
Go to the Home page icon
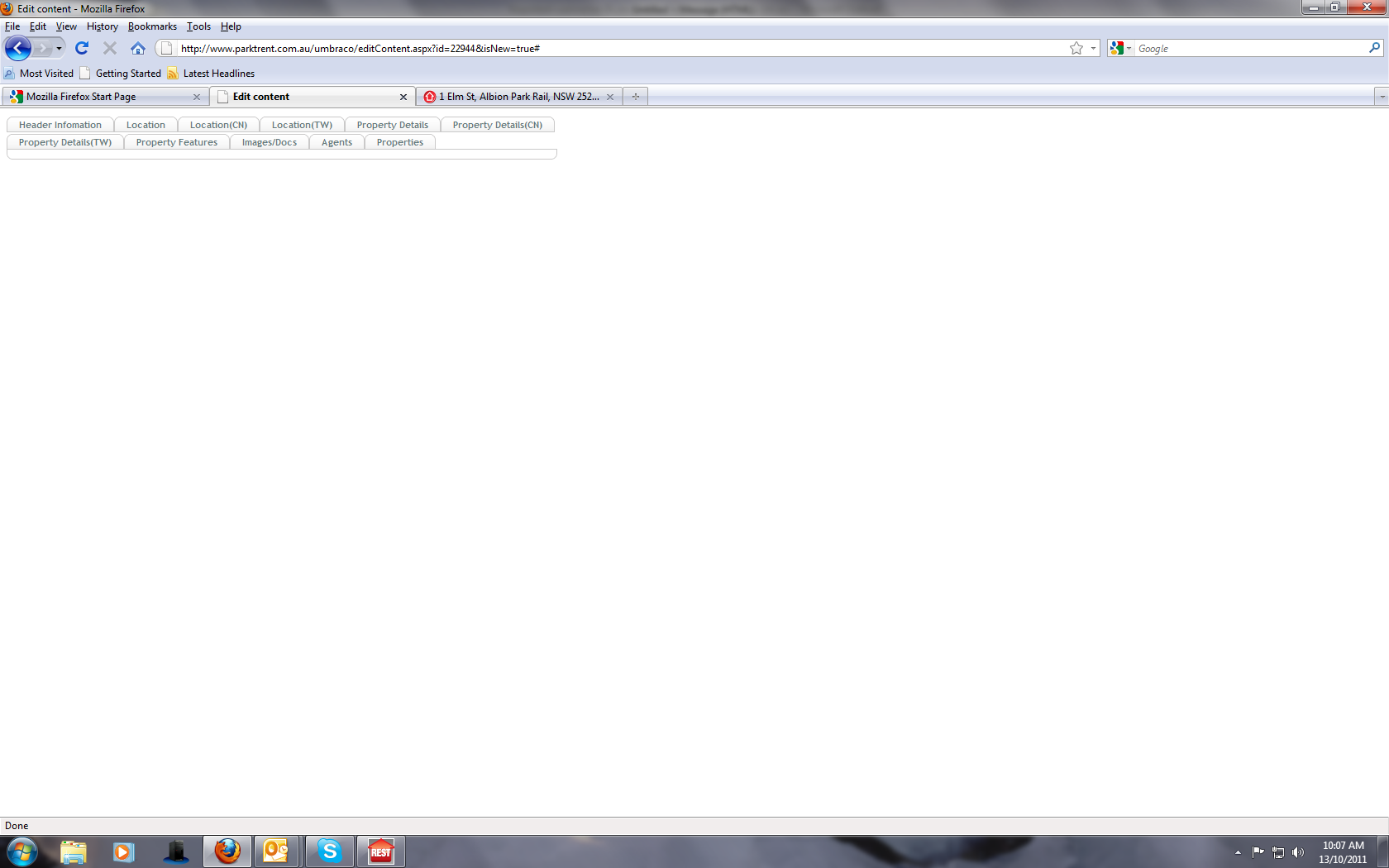click(x=138, y=49)
